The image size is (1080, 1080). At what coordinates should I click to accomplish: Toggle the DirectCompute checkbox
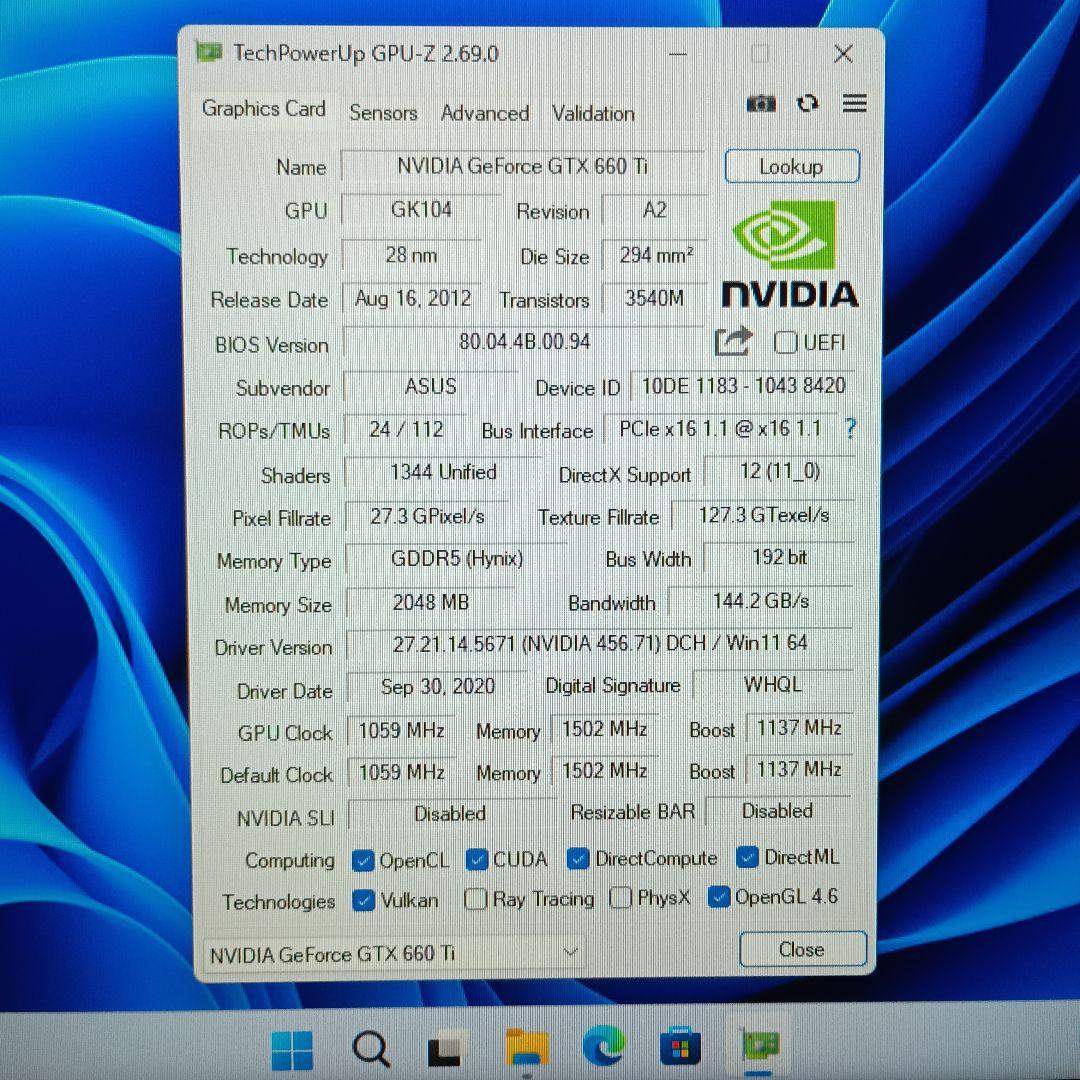[578, 858]
